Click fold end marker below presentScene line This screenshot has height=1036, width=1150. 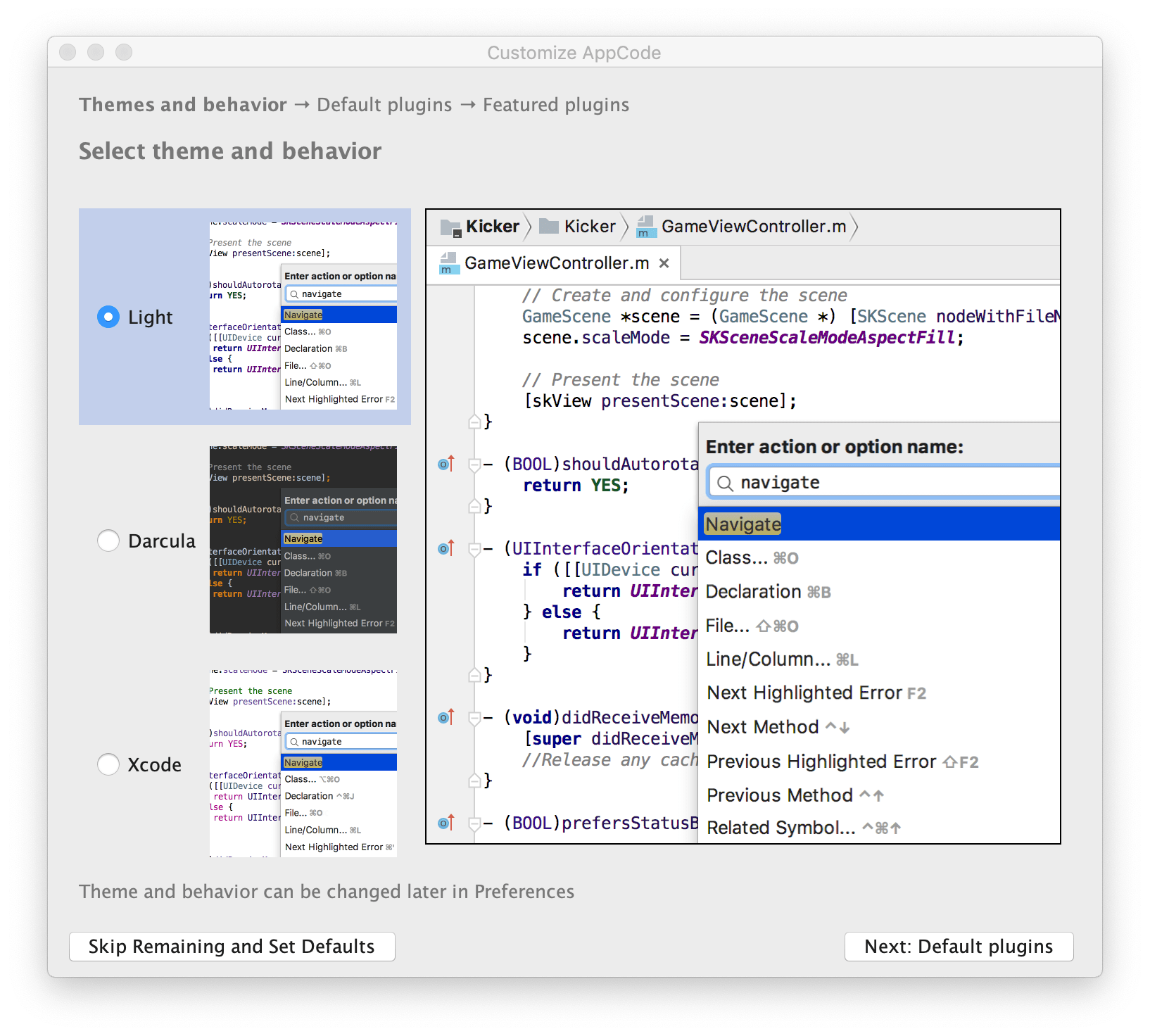click(474, 422)
